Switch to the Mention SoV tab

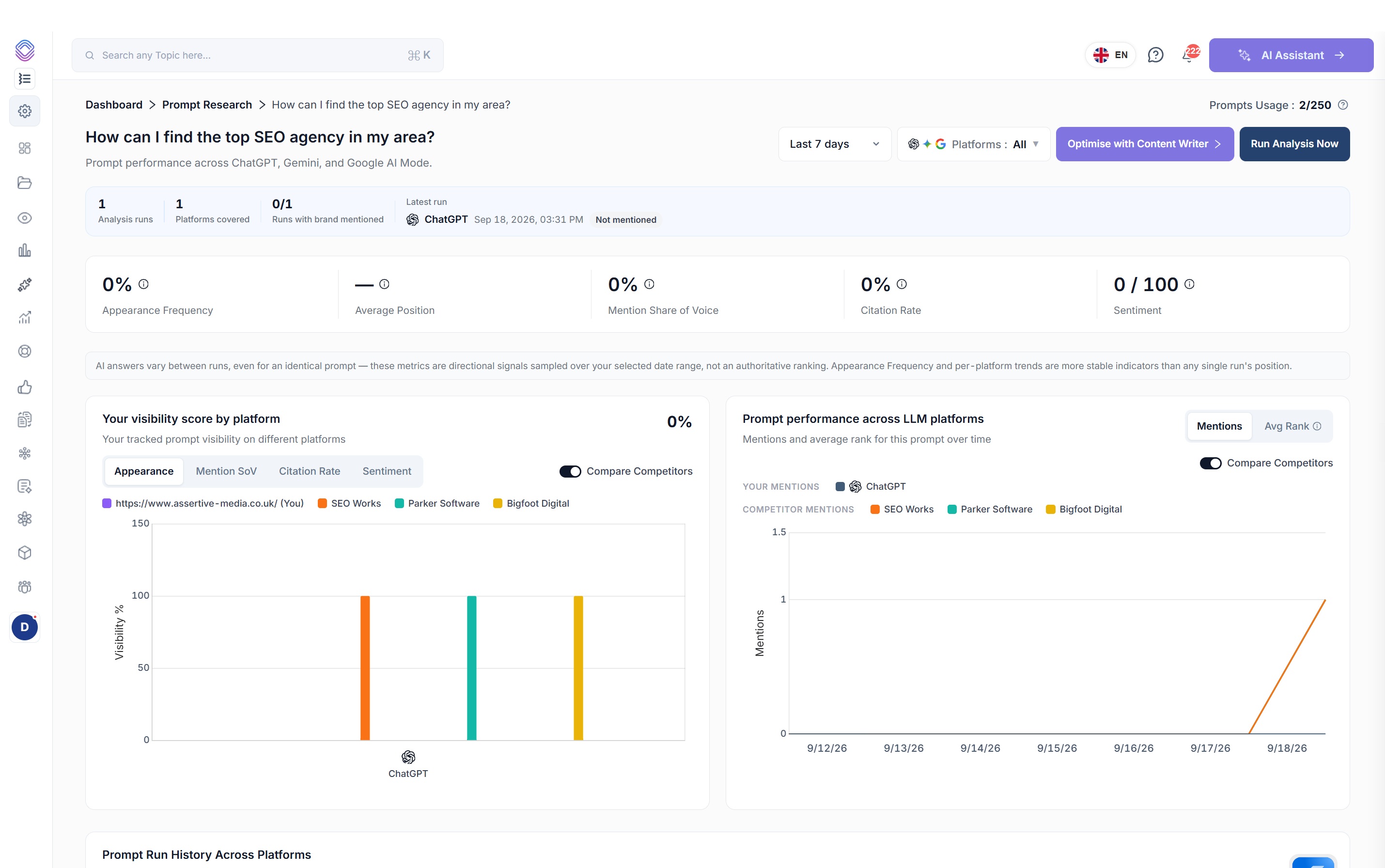click(226, 471)
